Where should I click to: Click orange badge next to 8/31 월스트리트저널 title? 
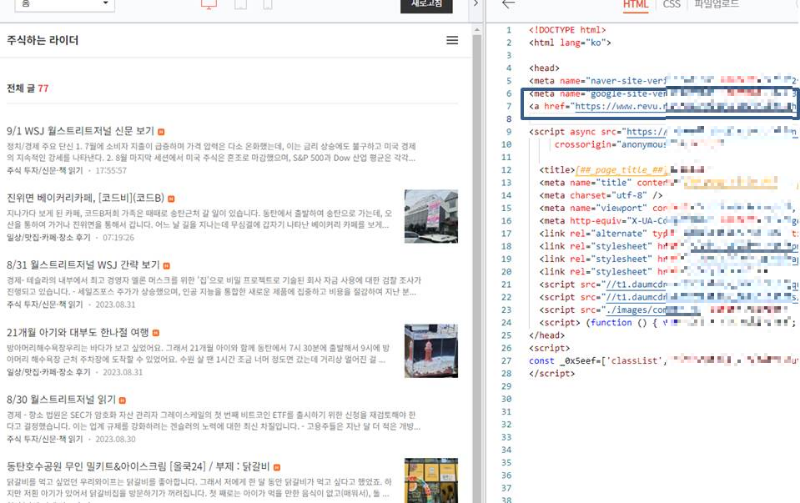coord(166,266)
